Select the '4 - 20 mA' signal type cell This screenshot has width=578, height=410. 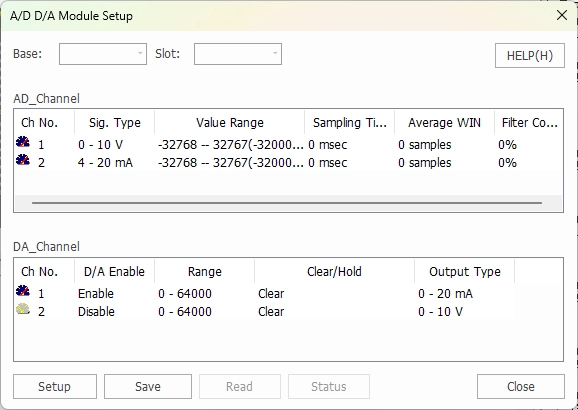[x=105, y=163]
